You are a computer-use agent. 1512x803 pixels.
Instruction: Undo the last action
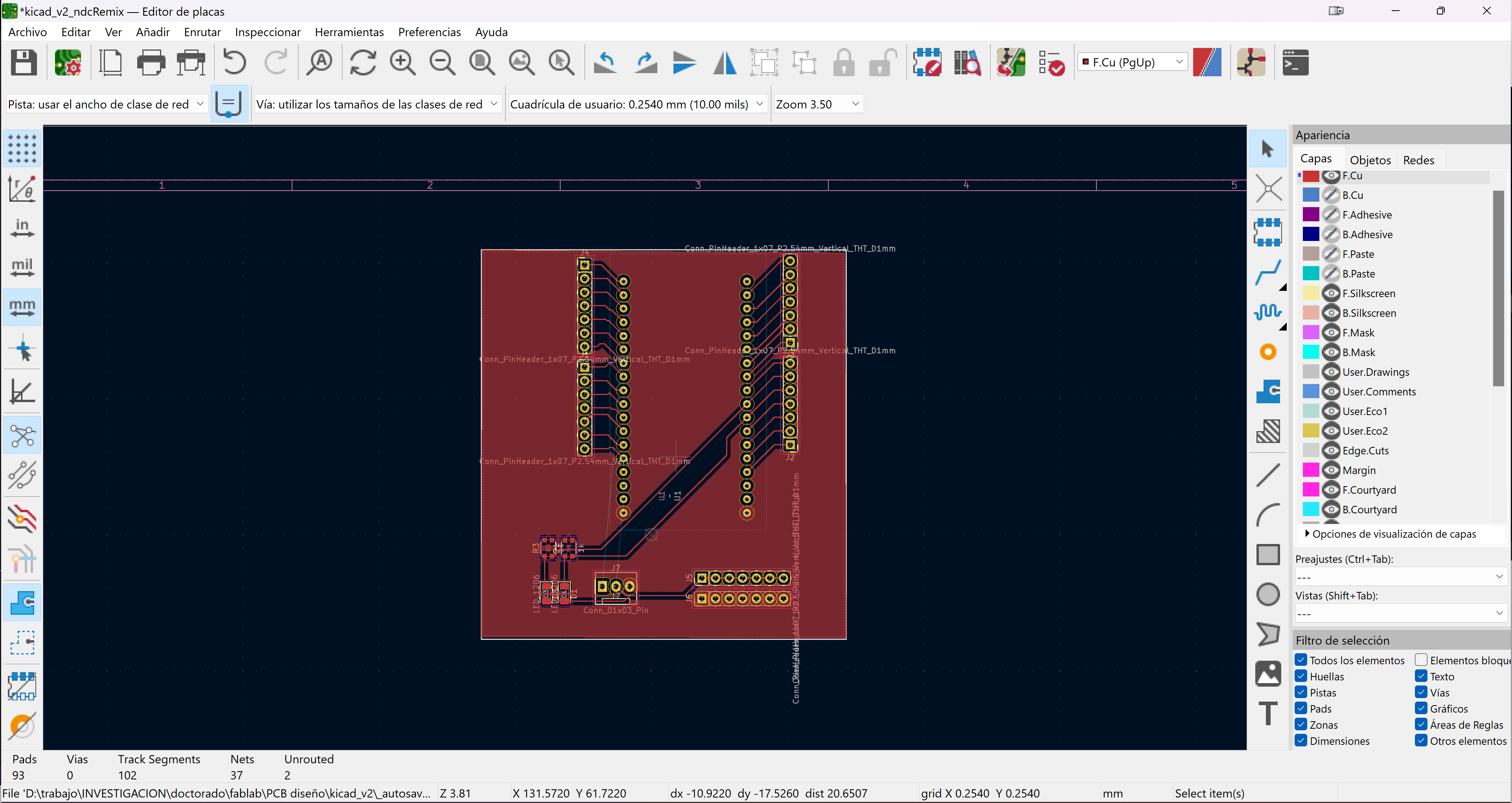tap(234, 62)
